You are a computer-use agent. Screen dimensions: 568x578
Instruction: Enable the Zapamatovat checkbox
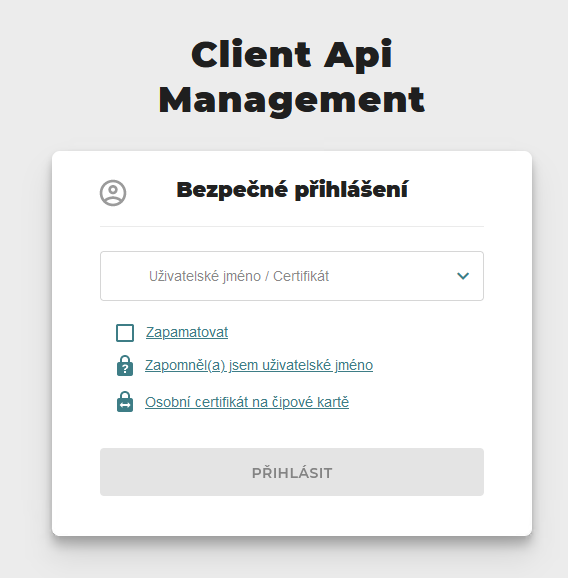pos(125,333)
